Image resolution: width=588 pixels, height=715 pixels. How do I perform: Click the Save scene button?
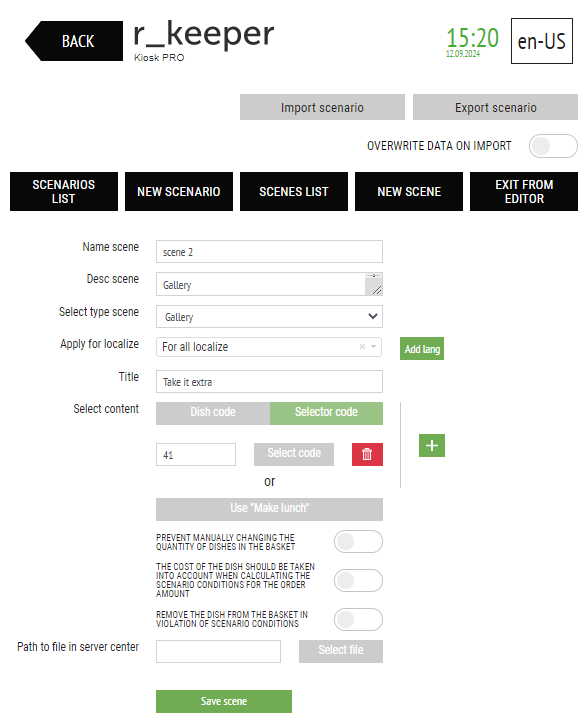click(224, 701)
